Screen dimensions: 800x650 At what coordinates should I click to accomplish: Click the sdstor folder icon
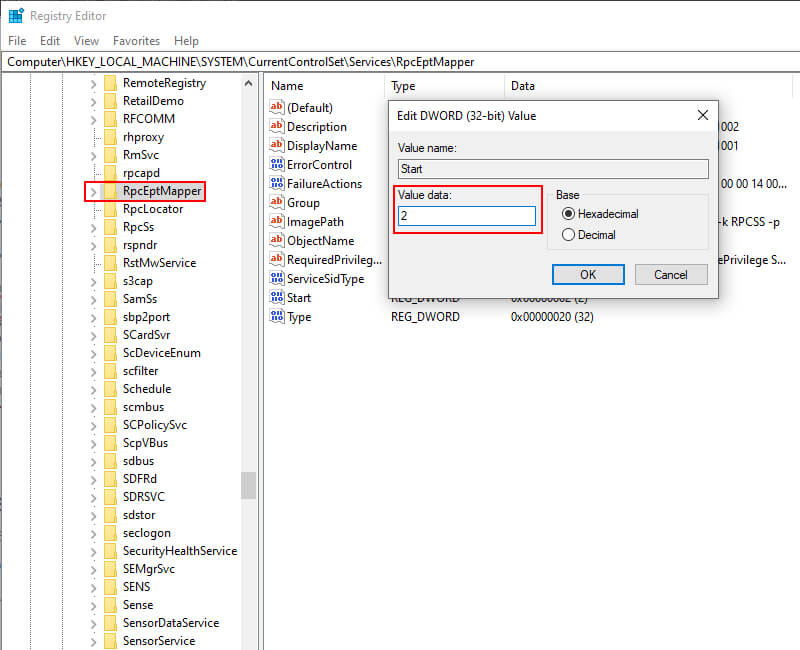click(x=110, y=515)
